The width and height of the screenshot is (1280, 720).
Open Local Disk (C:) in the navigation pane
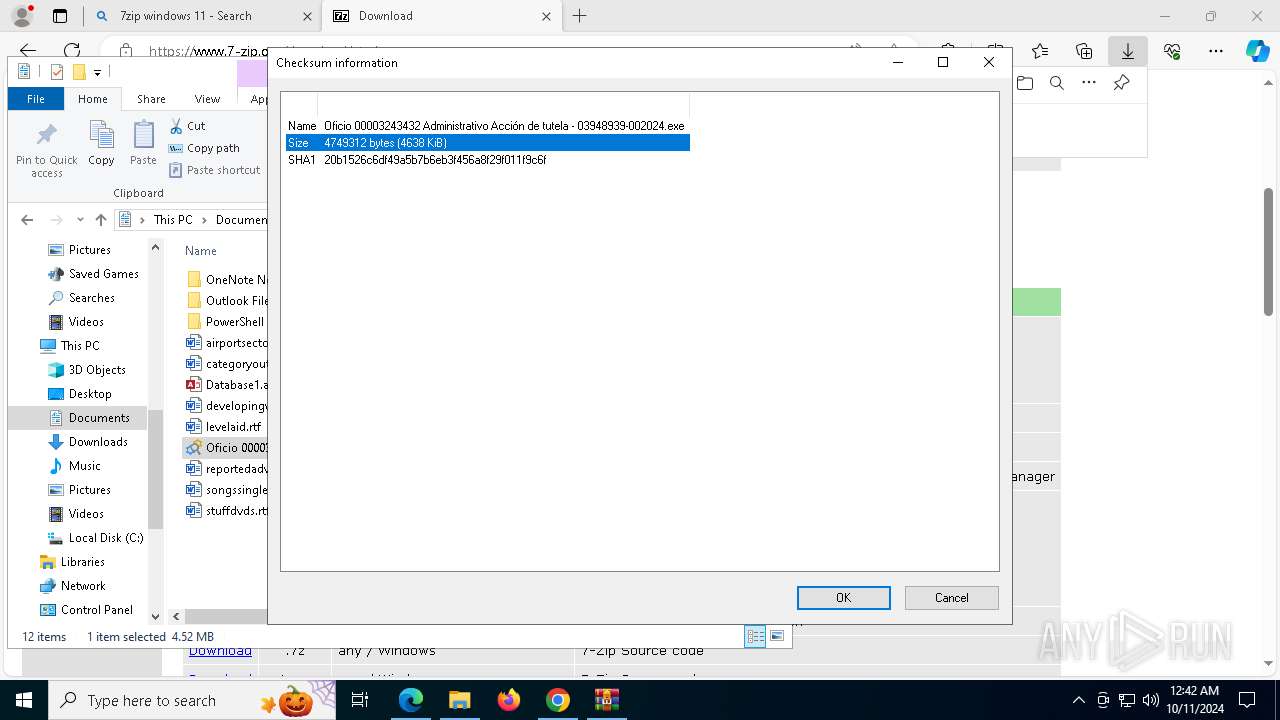(105, 538)
